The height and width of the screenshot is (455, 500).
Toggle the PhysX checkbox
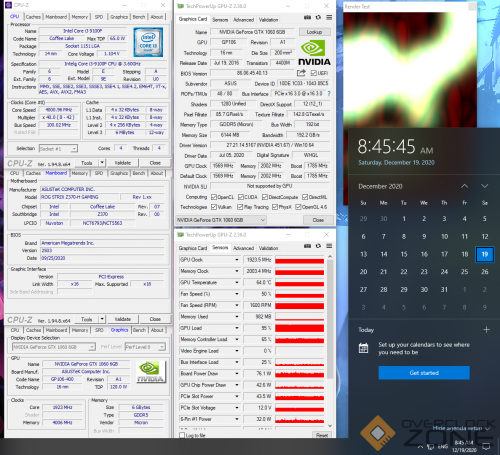click(275, 207)
